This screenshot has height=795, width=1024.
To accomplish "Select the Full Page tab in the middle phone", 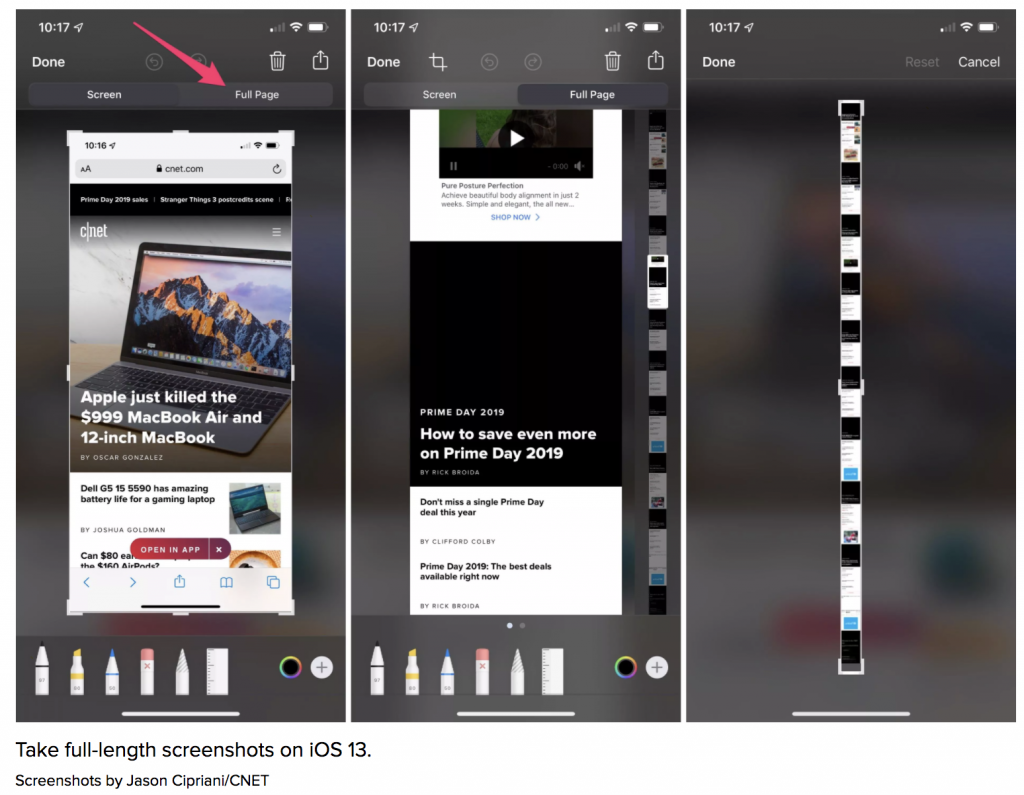I will point(592,95).
